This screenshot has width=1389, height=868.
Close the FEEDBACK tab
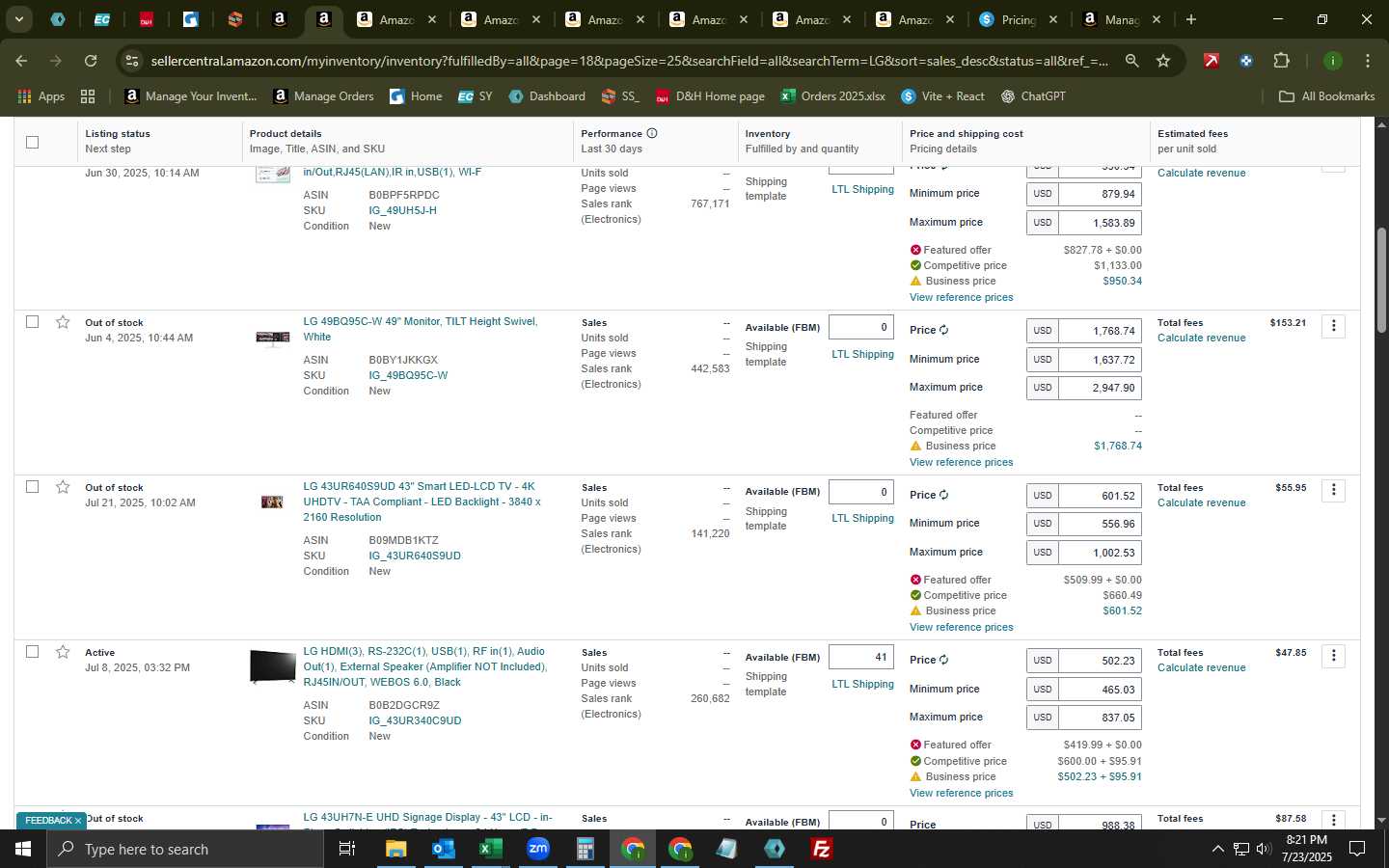[x=78, y=821]
